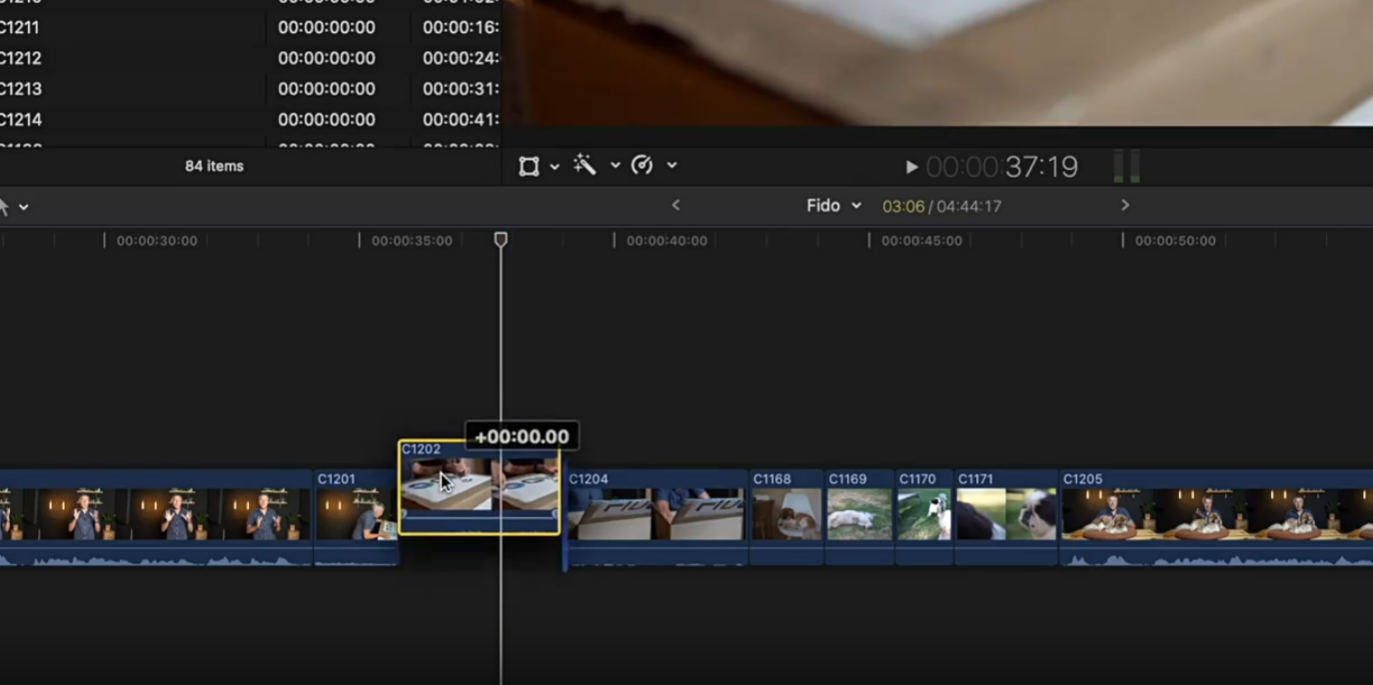Go forward in timeline history
The width and height of the screenshot is (1373, 685).
(1125, 205)
